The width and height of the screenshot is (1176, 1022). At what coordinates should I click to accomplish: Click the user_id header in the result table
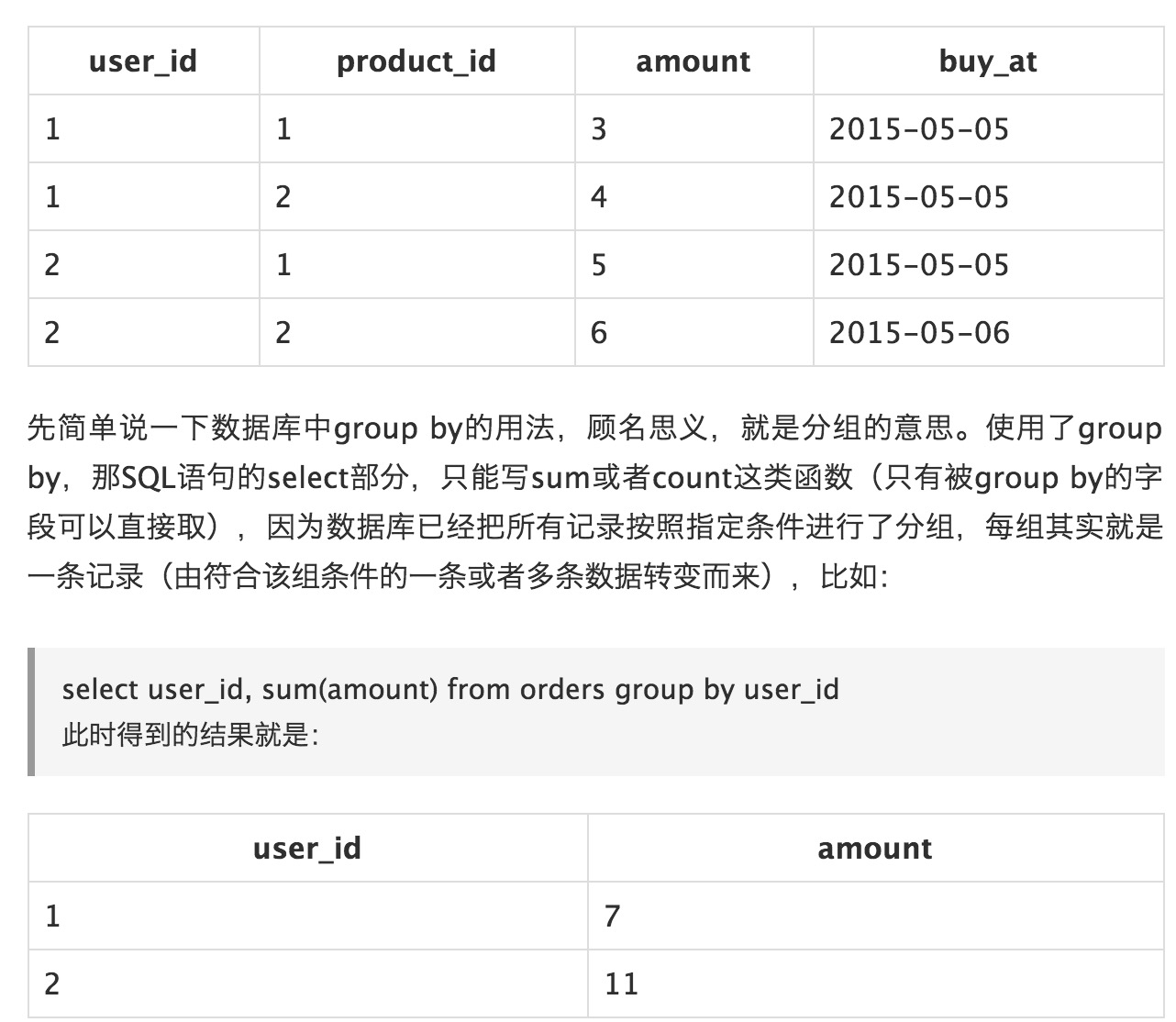click(x=307, y=849)
